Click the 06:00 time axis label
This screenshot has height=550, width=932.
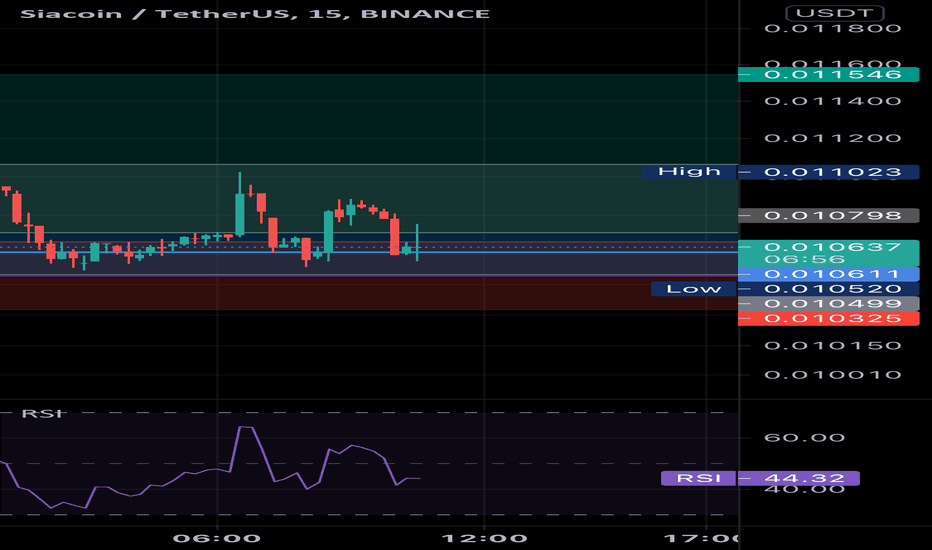(x=217, y=539)
